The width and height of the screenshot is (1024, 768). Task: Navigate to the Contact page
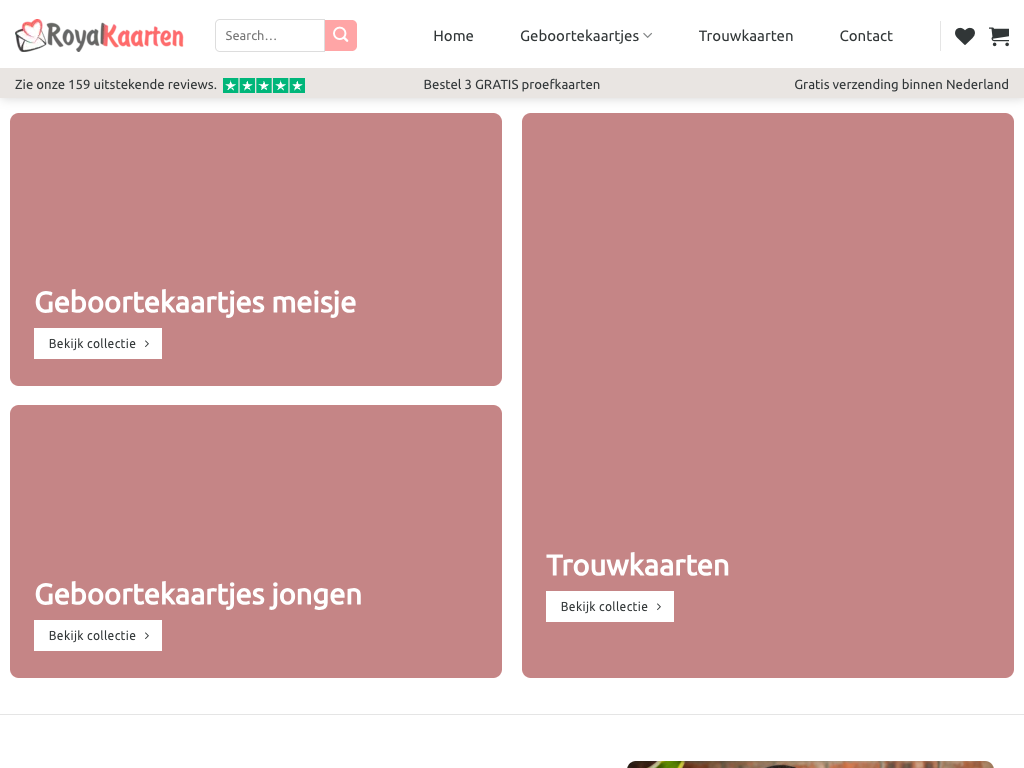(866, 36)
